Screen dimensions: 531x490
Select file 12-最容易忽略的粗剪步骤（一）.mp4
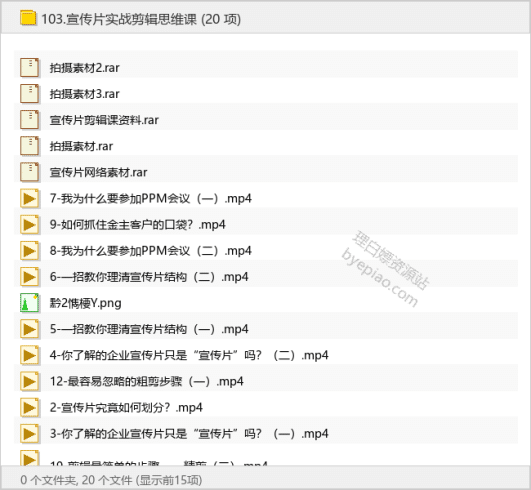[x=147, y=382]
